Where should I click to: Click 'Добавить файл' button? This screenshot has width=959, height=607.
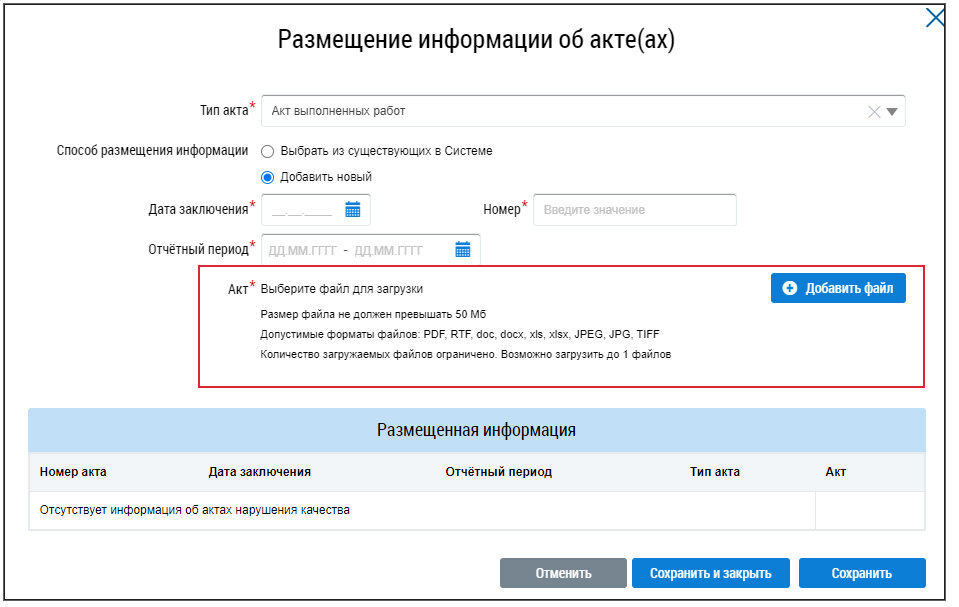tap(838, 288)
